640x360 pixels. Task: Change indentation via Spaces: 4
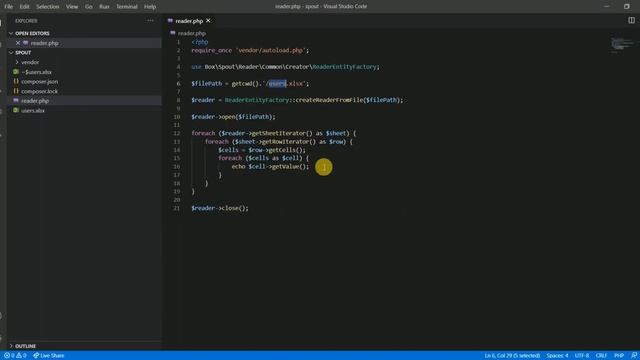557,356
